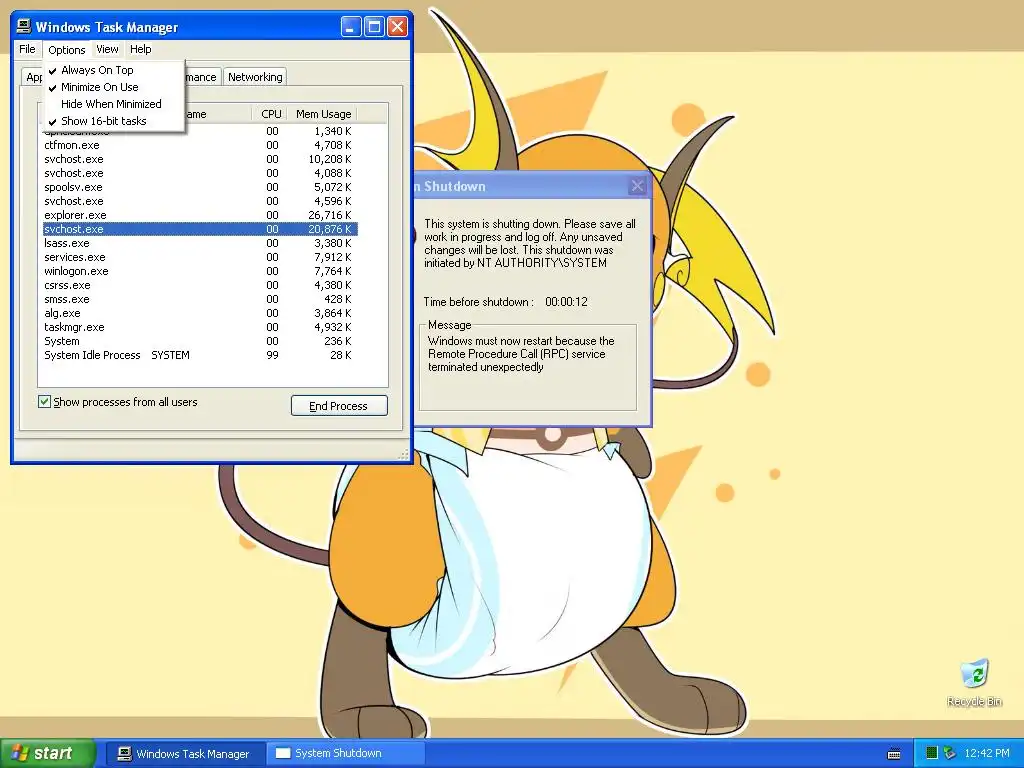
Task: Click the network tray icon beside clock
Action: (949, 754)
